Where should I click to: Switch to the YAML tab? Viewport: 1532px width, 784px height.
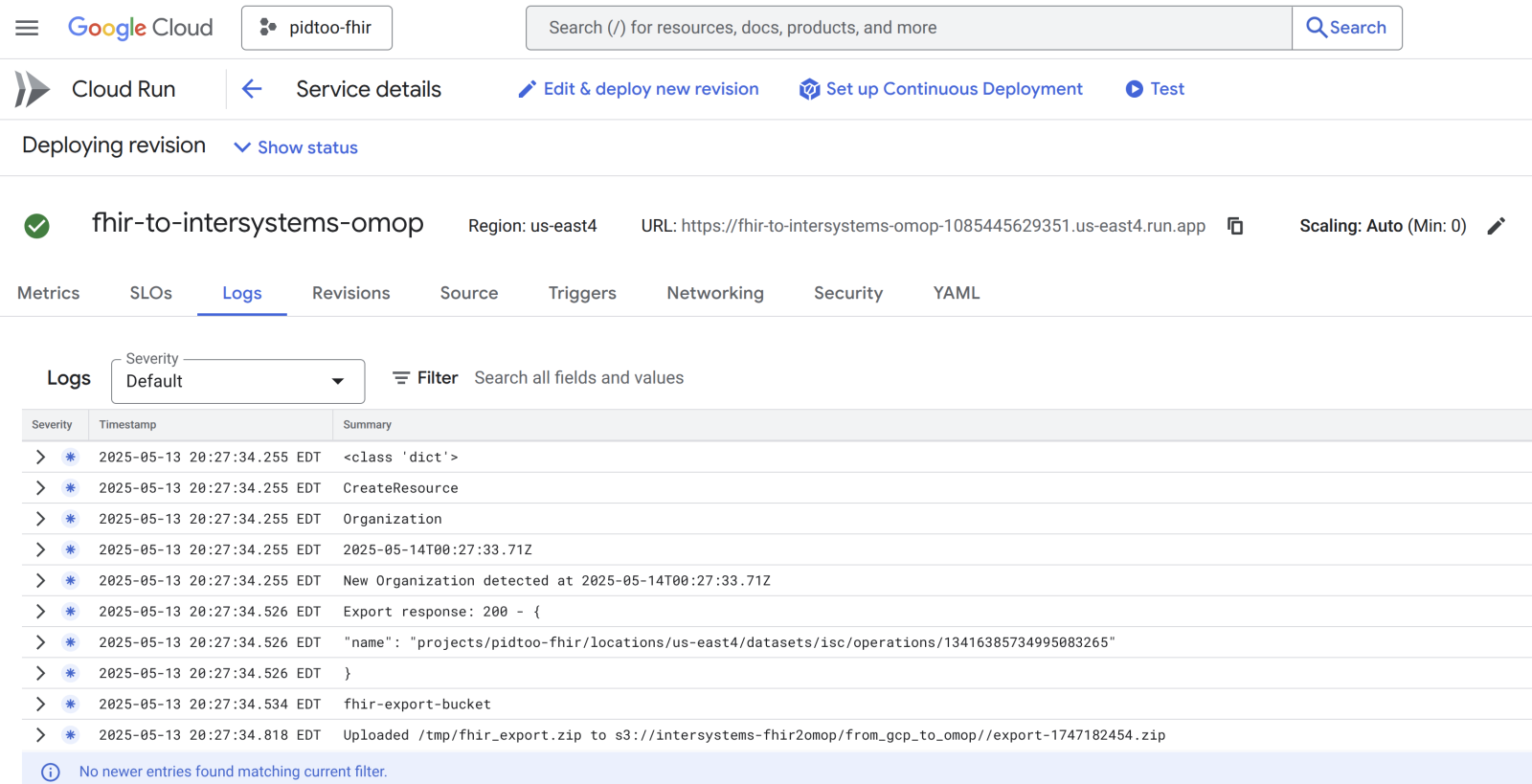pyautogui.click(x=956, y=293)
